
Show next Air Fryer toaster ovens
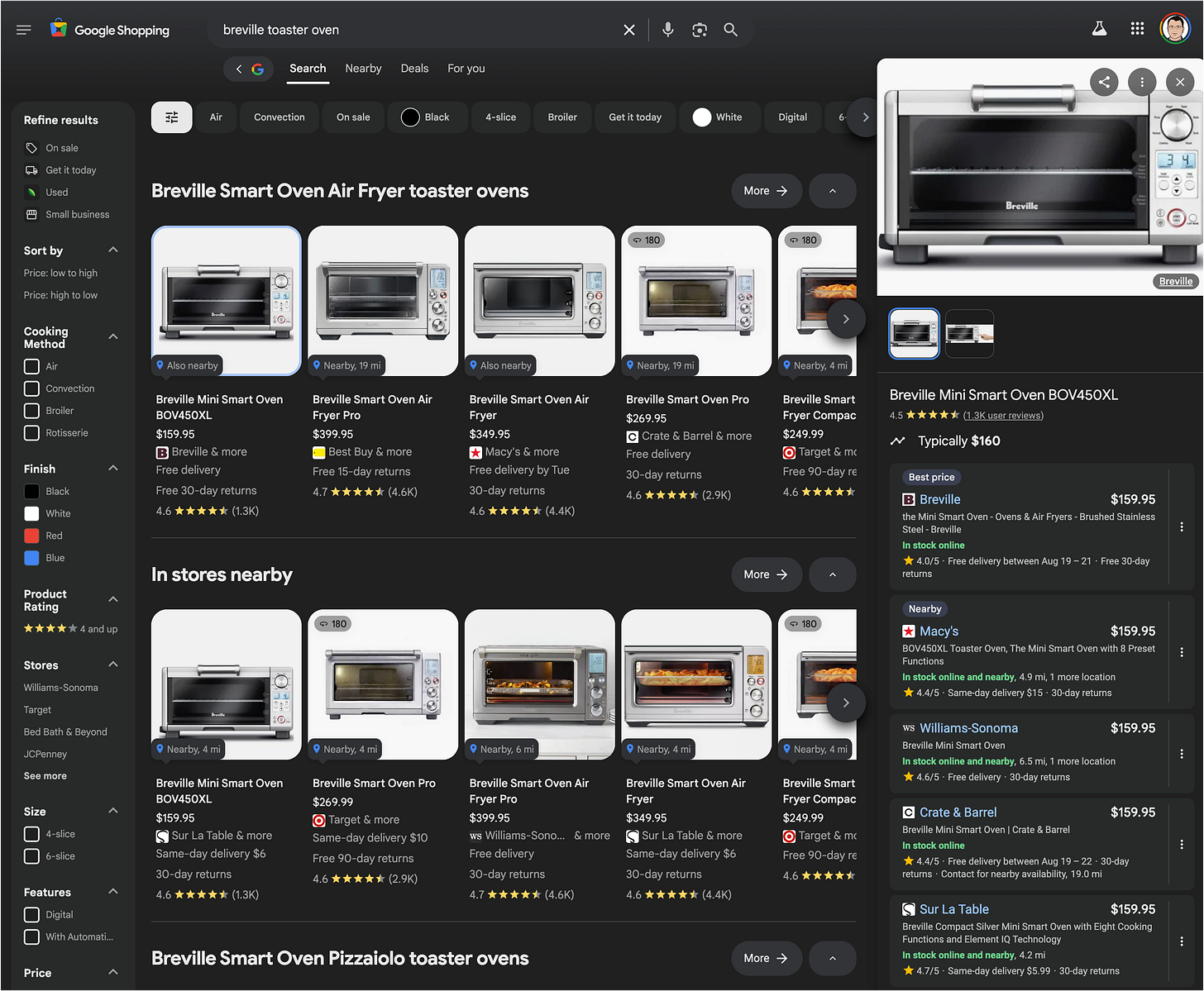846,319
